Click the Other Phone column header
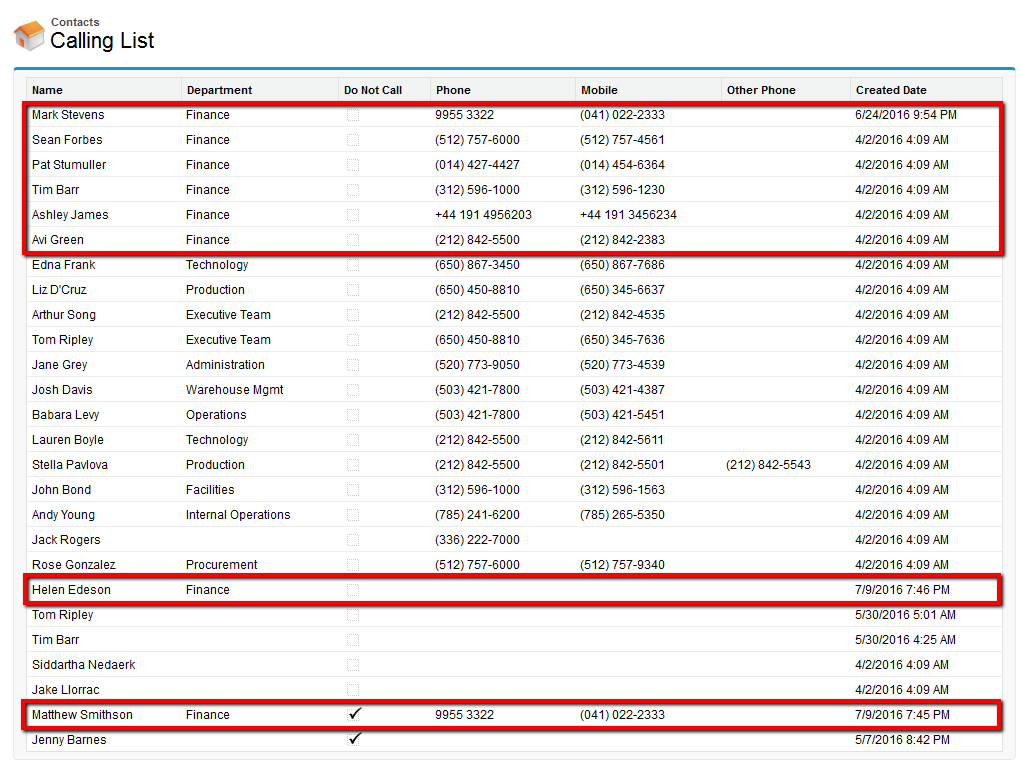The width and height of the screenshot is (1021, 770). (761, 90)
